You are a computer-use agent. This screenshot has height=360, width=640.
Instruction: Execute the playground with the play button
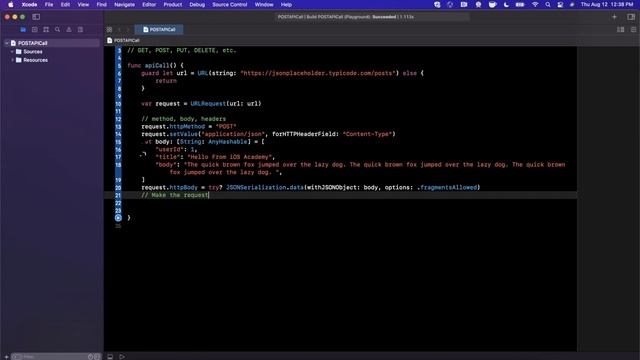tap(122, 356)
